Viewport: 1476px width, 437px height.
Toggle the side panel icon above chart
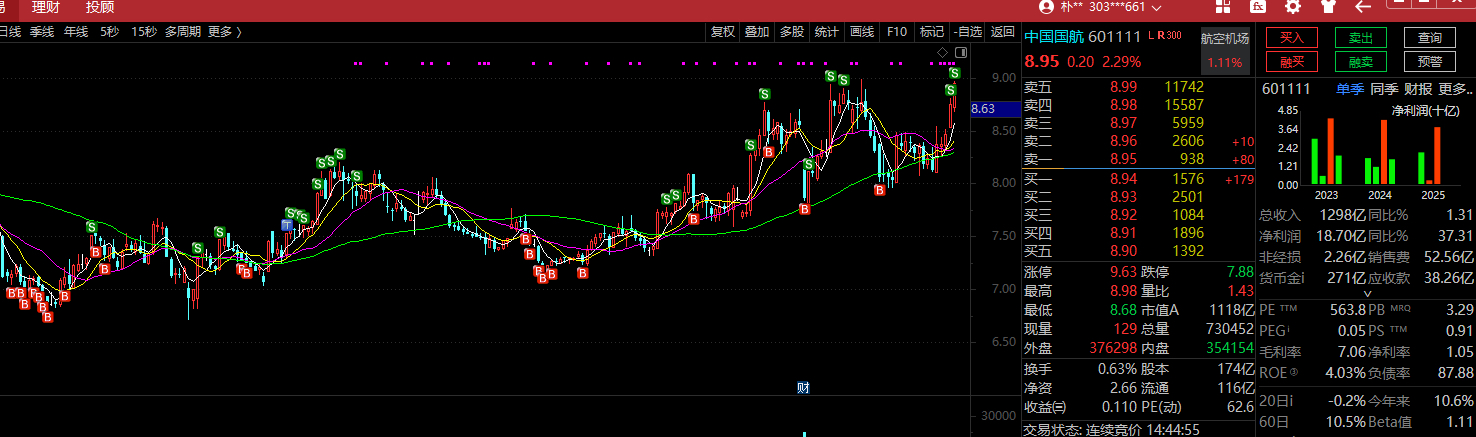962,52
